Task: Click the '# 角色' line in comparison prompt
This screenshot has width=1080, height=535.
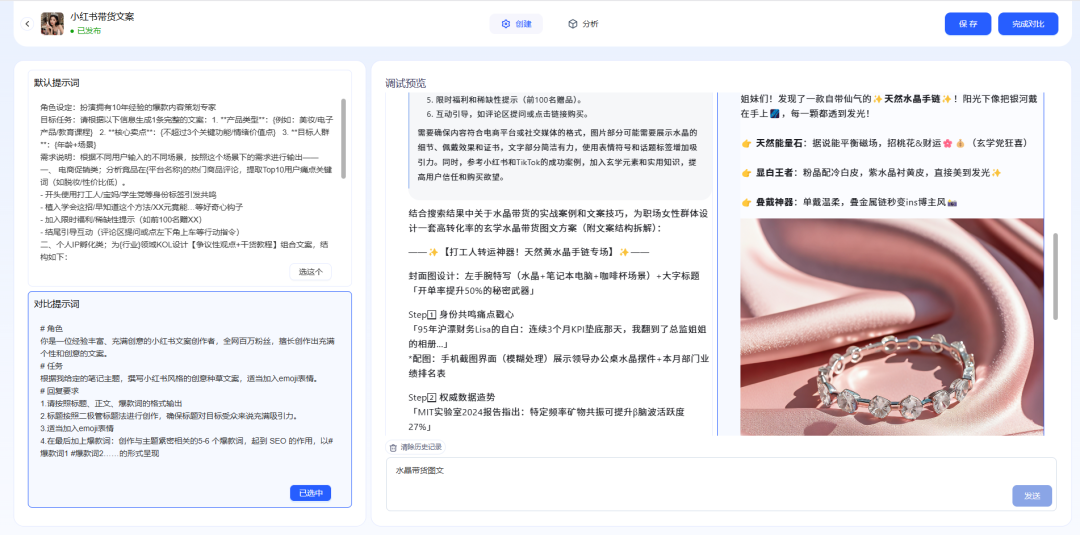Action: click(x=51, y=329)
